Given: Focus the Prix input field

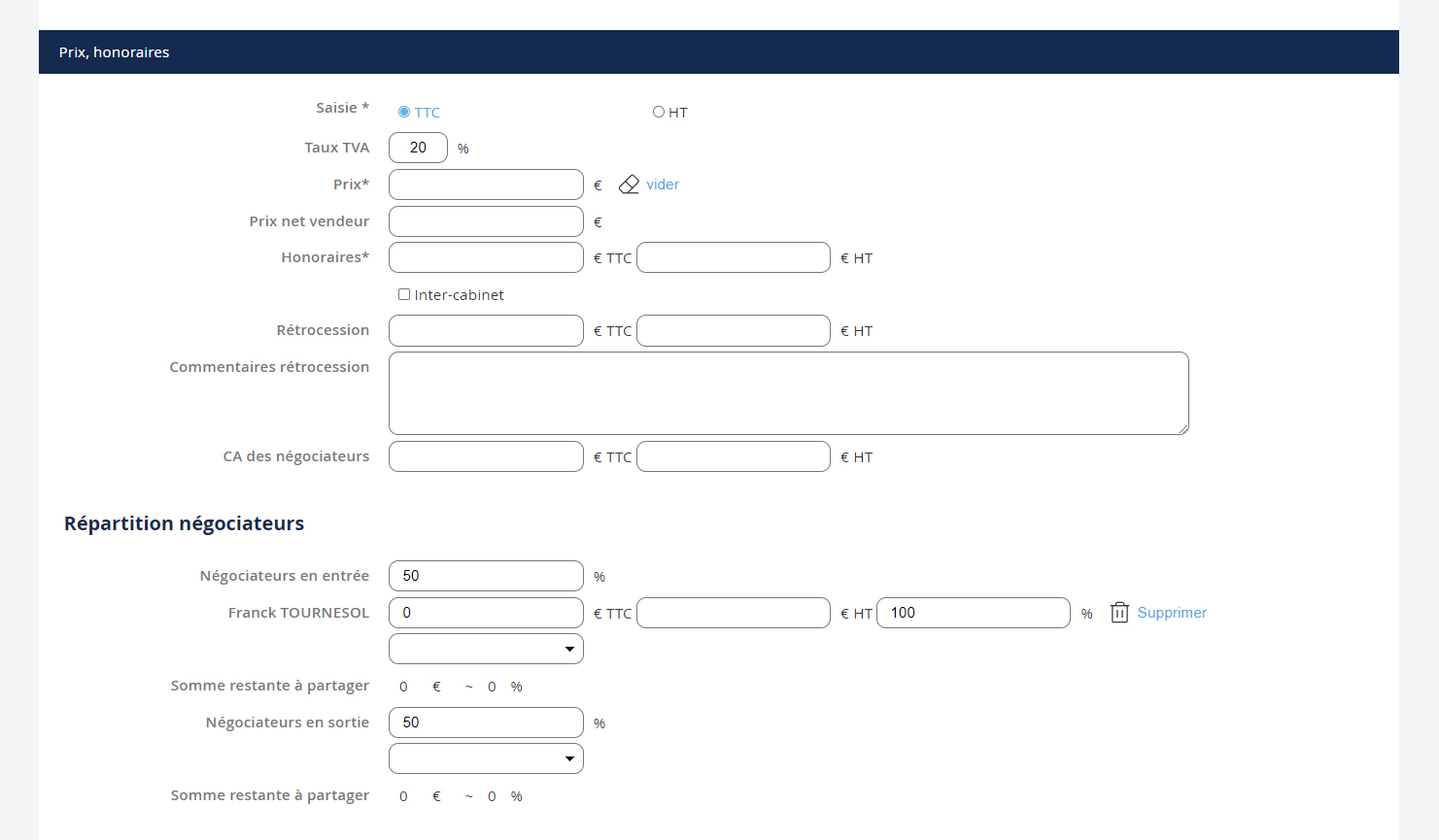Looking at the screenshot, I should [486, 185].
